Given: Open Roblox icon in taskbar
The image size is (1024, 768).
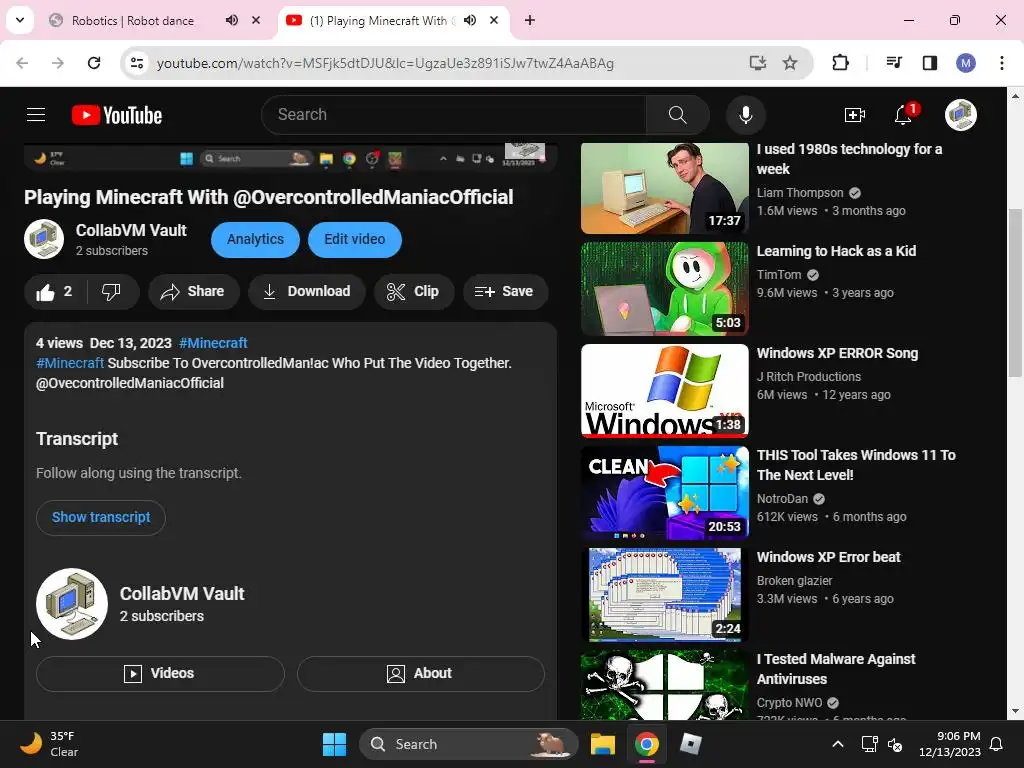Looking at the screenshot, I should point(691,744).
